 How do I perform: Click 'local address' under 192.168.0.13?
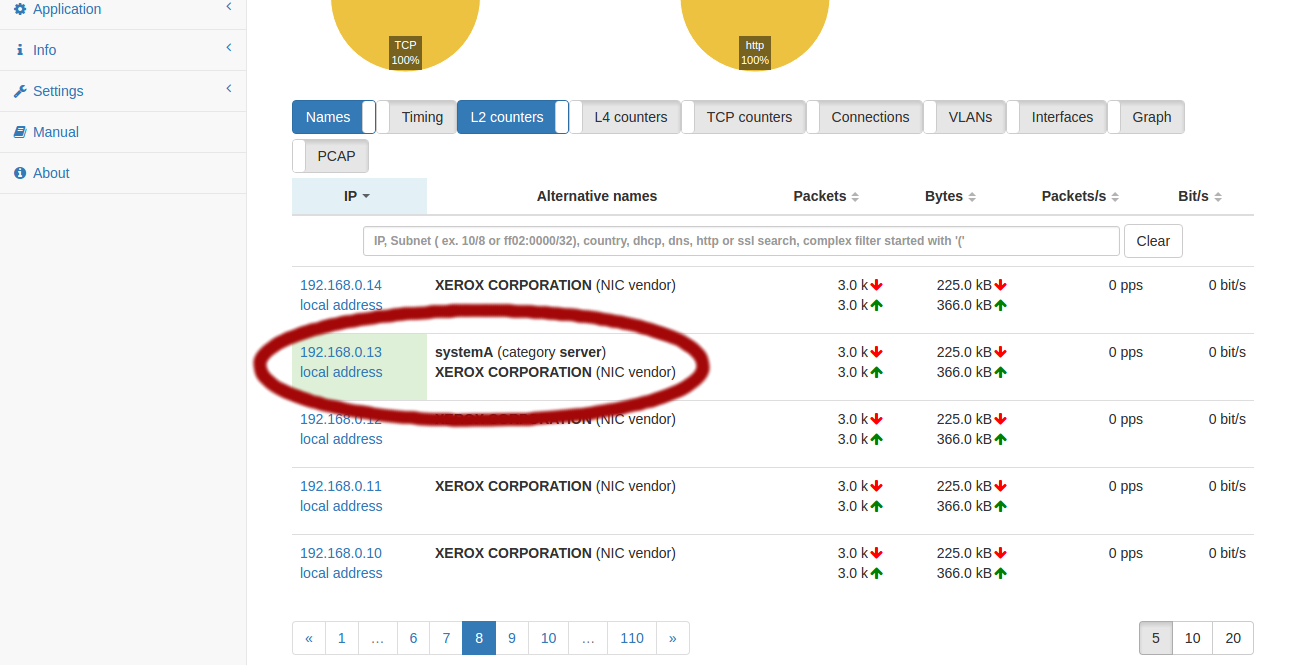point(341,372)
